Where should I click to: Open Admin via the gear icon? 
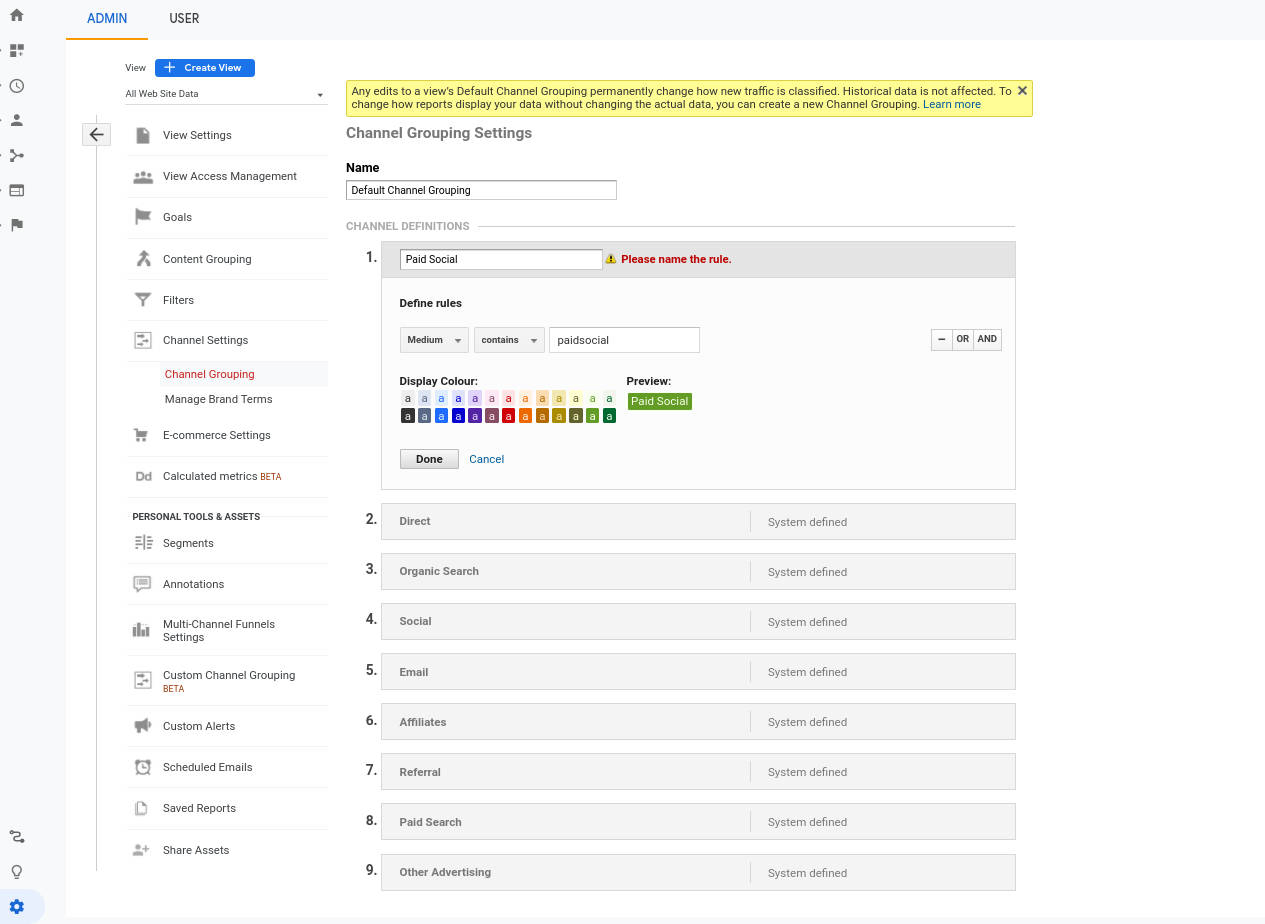coord(17,906)
